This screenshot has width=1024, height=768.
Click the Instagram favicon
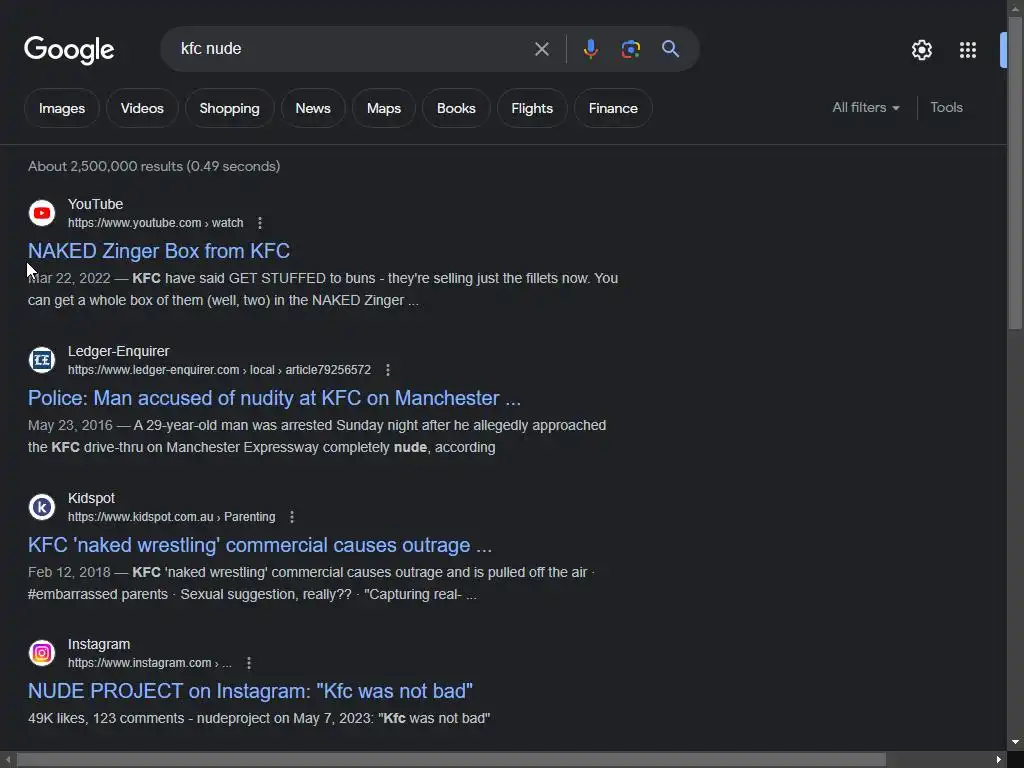click(42, 653)
